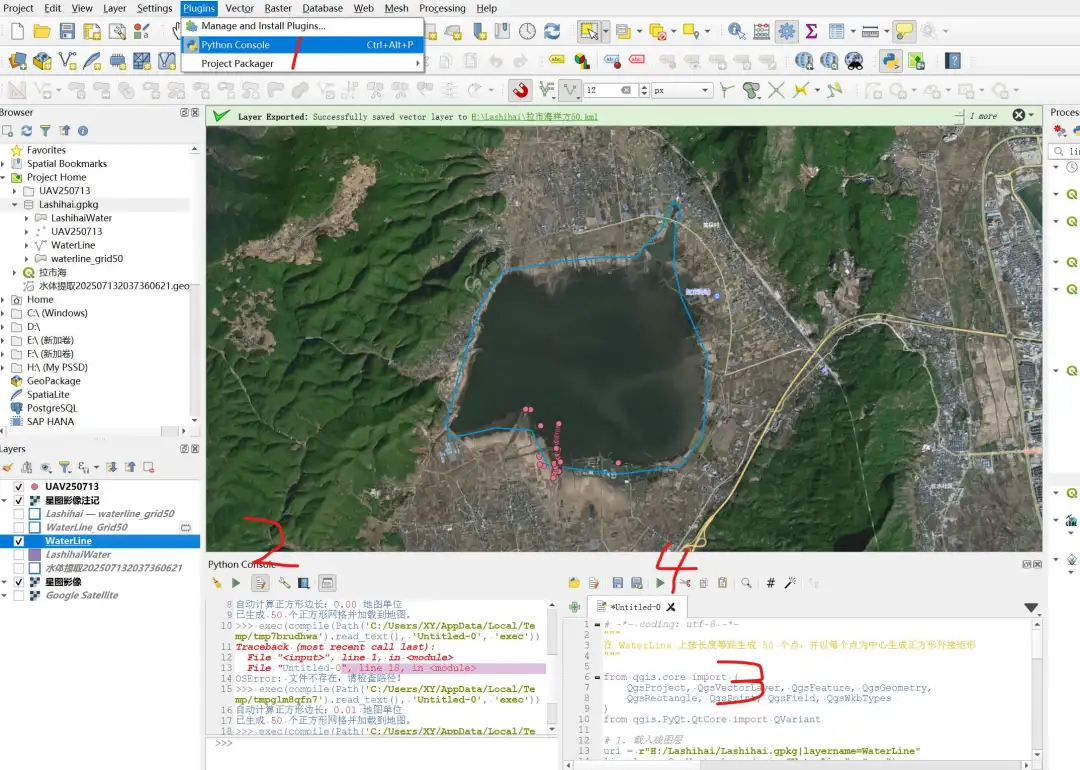The height and width of the screenshot is (770, 1080).
Task: Select the Measure Line ruler tool
Action: 870,31
